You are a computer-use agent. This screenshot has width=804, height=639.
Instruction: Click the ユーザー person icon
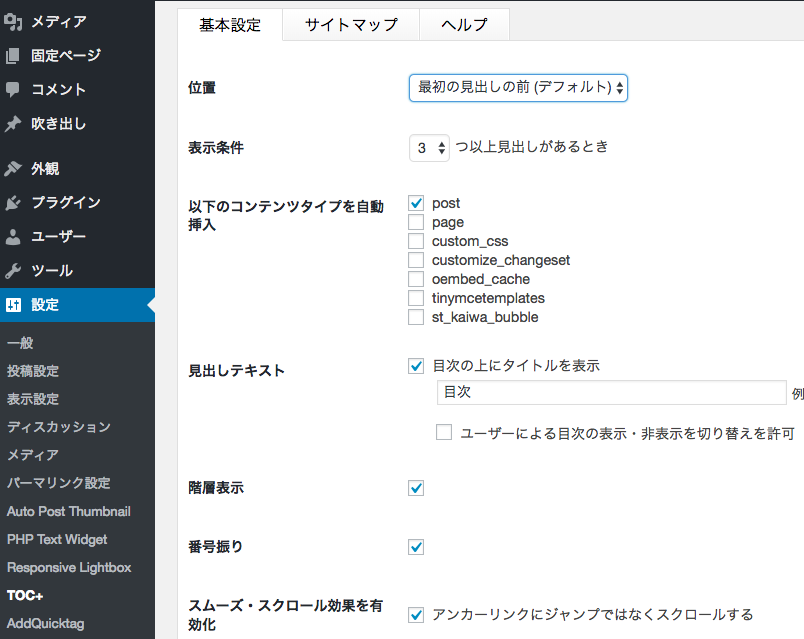pyautogui.click(x=13, y=236)
